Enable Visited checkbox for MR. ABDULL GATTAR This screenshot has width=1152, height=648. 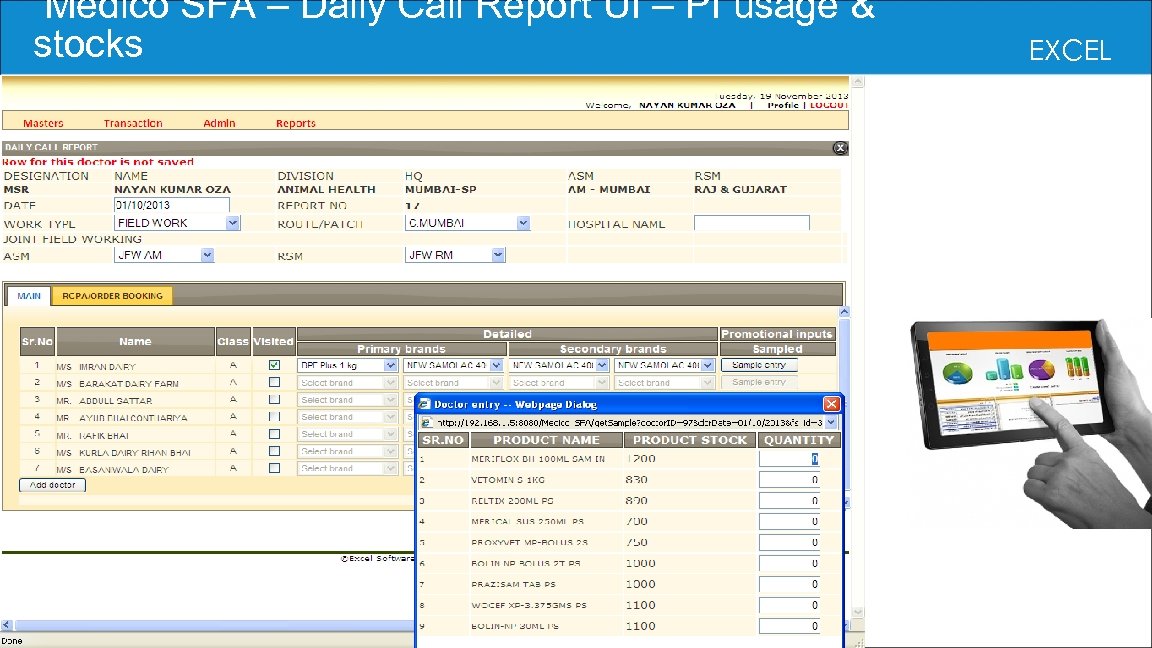point(274,398)
